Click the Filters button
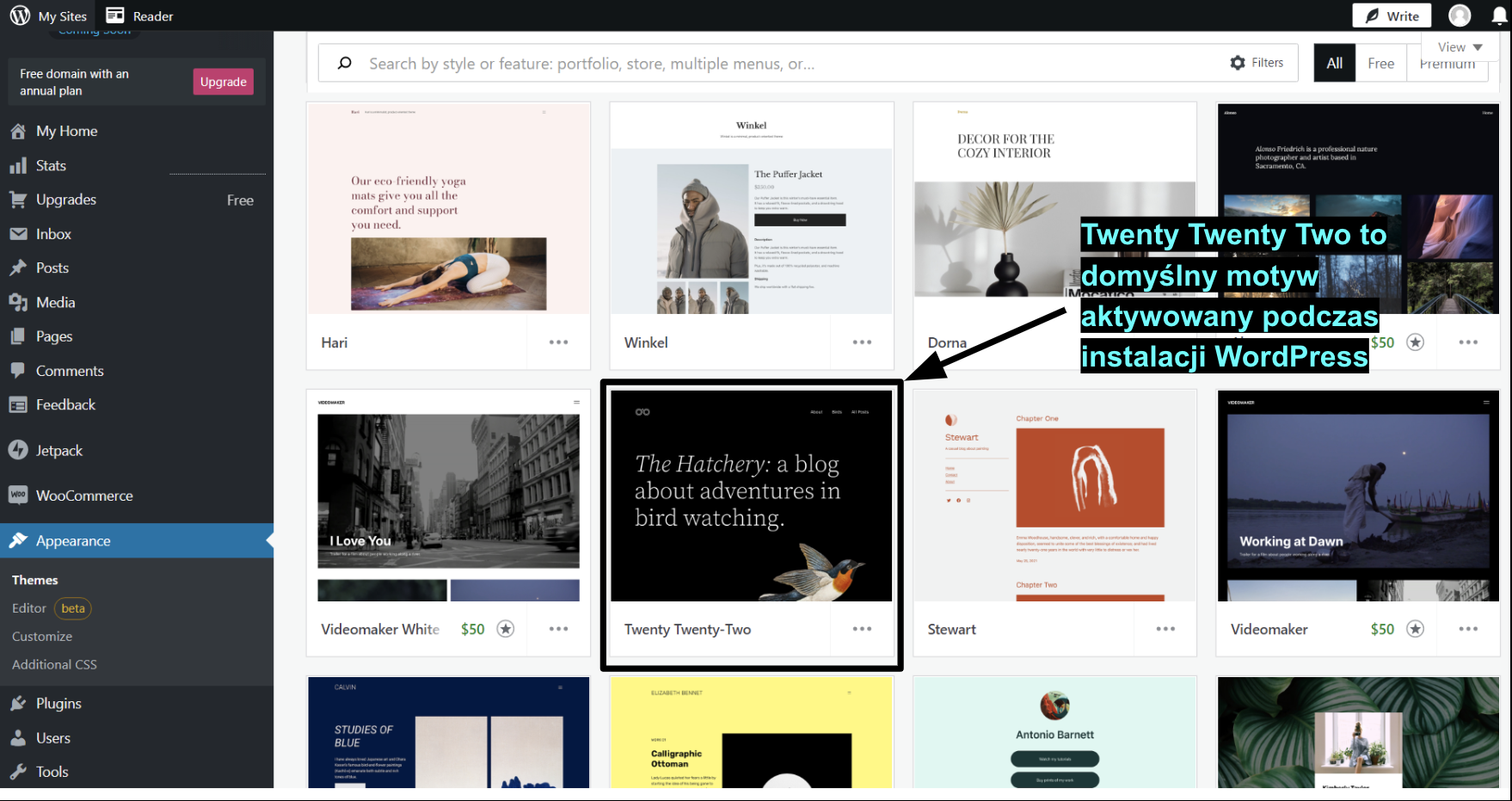Viewport: 1512px width, 801px height. click(x=1257, y=63)
